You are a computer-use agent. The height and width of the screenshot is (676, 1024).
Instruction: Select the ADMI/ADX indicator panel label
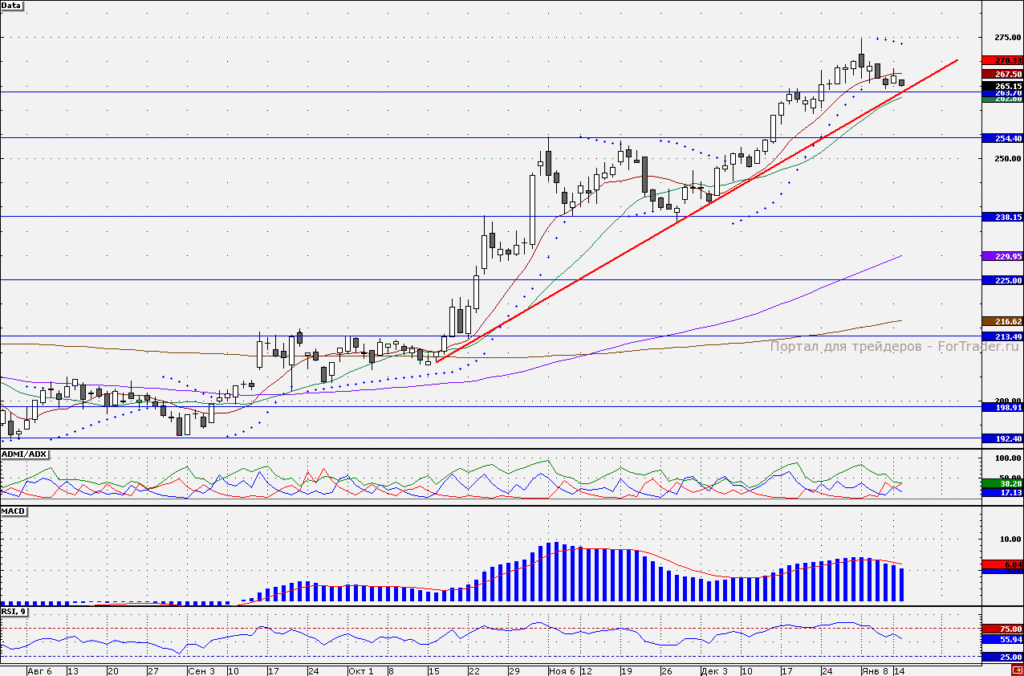25,454
